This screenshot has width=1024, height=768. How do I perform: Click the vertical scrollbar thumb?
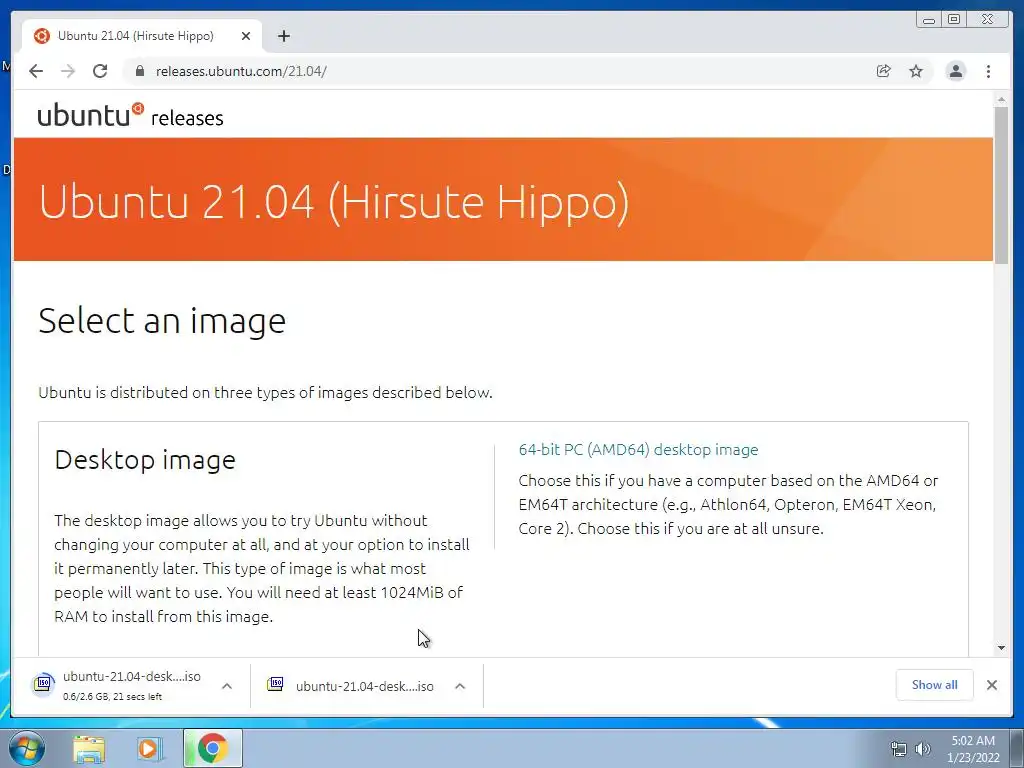(1001, 185)
